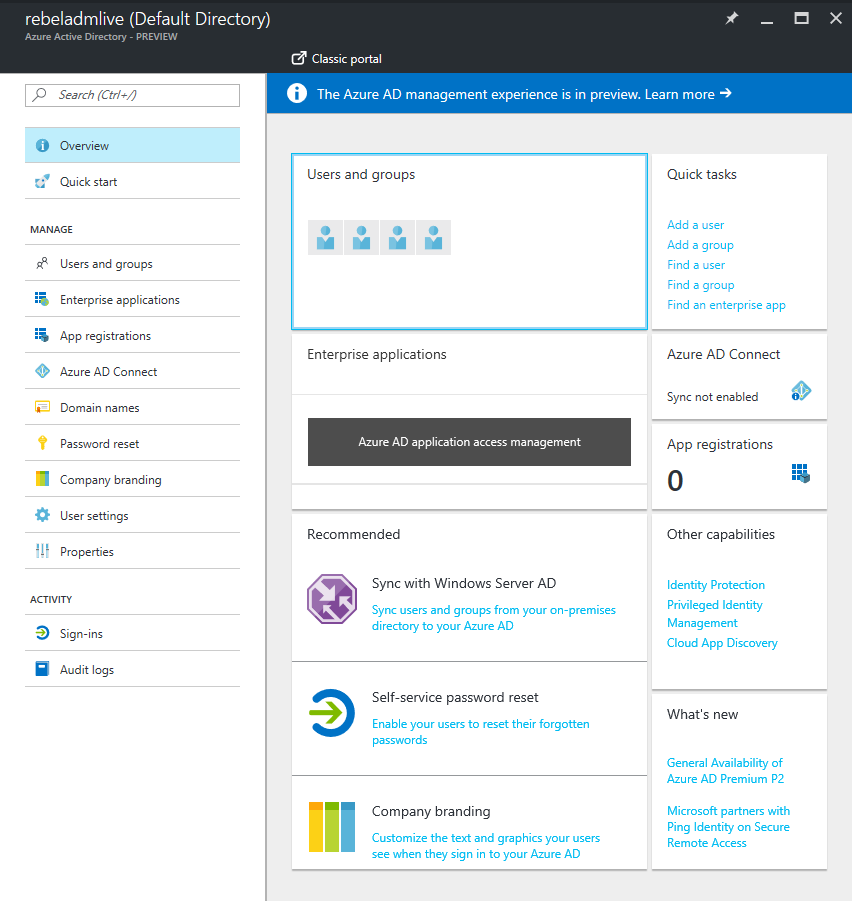
Task: Click the Quick start rocket icon
Action: coord(43,182)
